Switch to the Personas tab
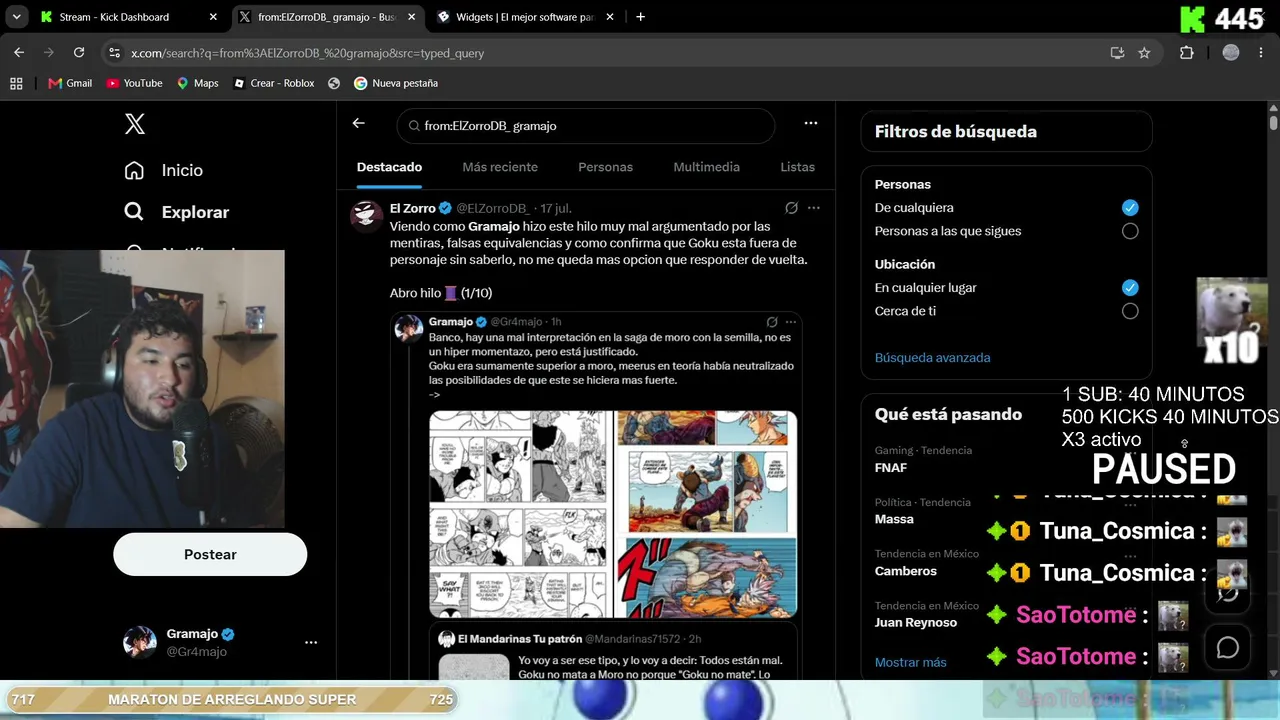The width and height of the screenshot is (1280, 720). 605,167
